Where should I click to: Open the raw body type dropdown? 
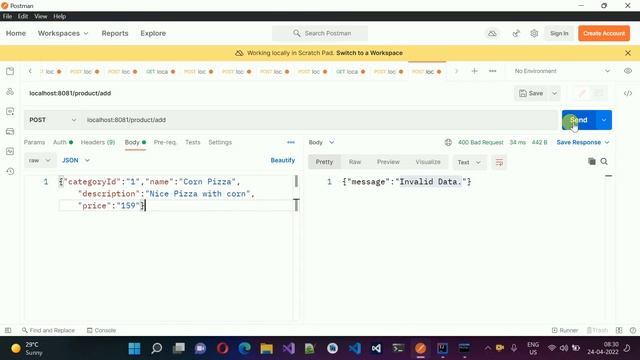(x=40, y=160)
